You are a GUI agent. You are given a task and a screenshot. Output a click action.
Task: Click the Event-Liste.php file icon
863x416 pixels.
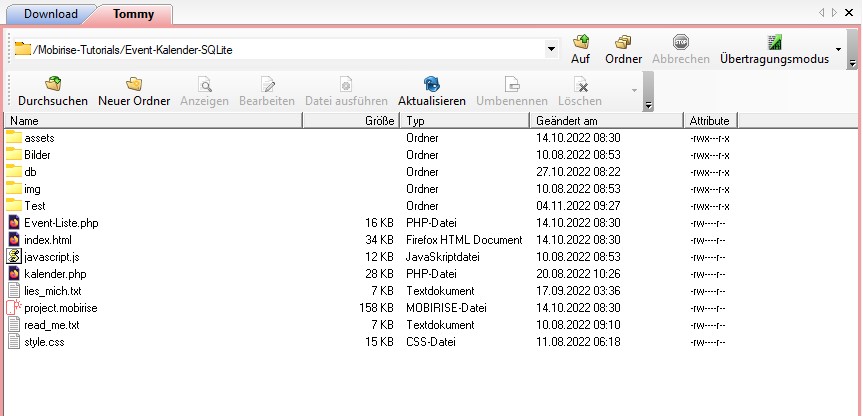tap(14, 223)
